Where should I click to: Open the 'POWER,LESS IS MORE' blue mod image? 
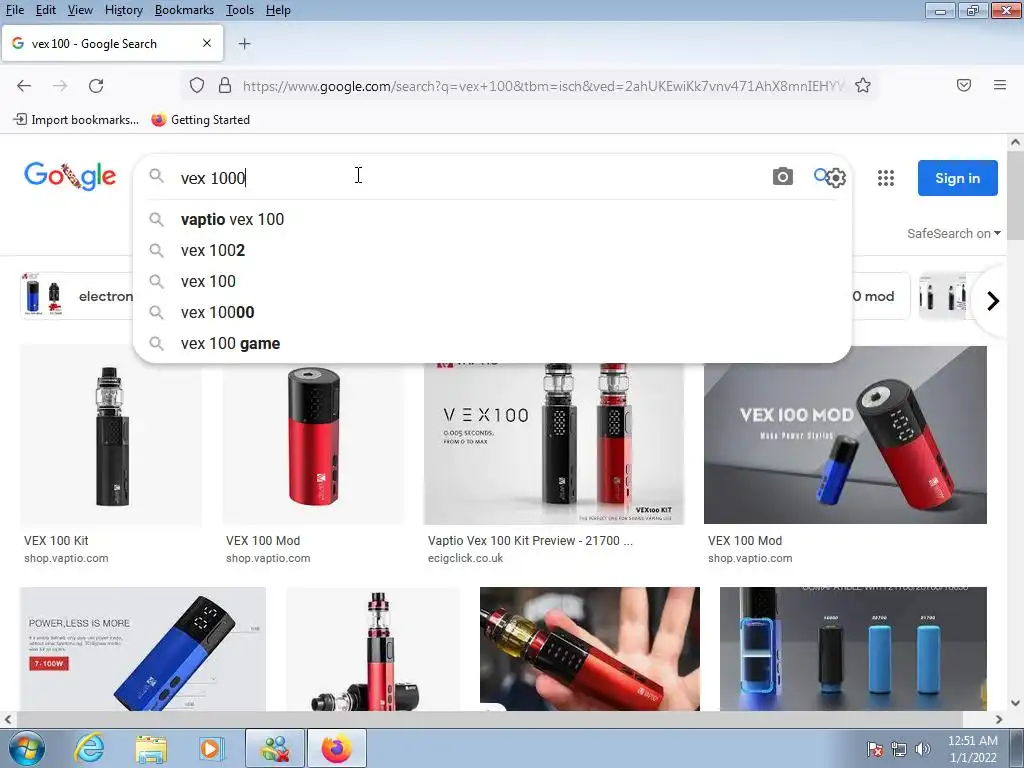click(142, 648)
